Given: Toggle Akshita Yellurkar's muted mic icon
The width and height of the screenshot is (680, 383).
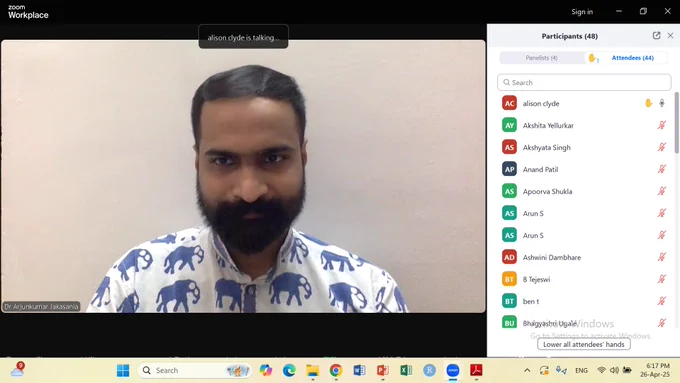Looking at the screenshot, I should pyautogui.click(x=661, y=125).
